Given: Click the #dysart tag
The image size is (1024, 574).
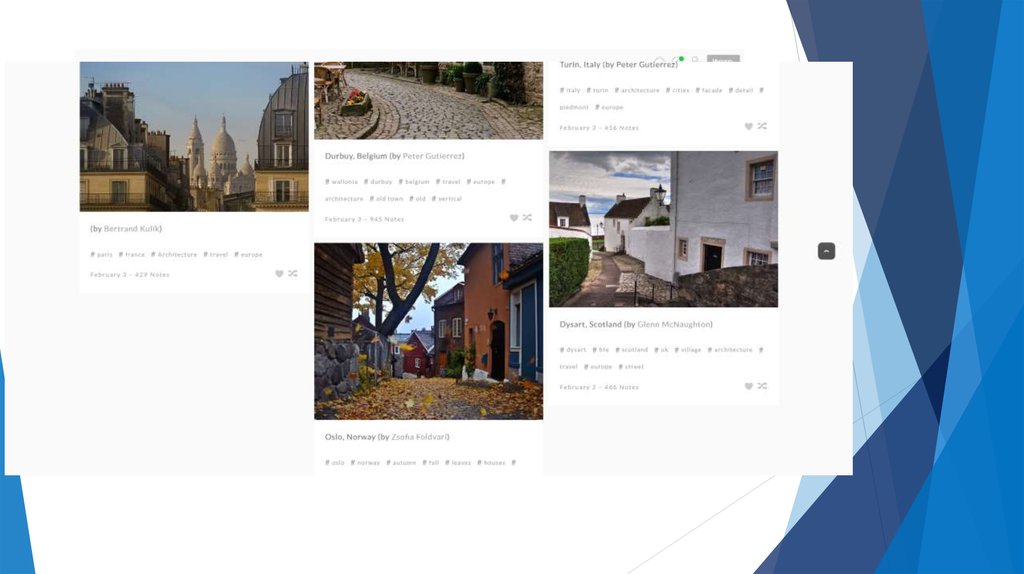Looking at the screenshot, I should (x=573, y=350).
